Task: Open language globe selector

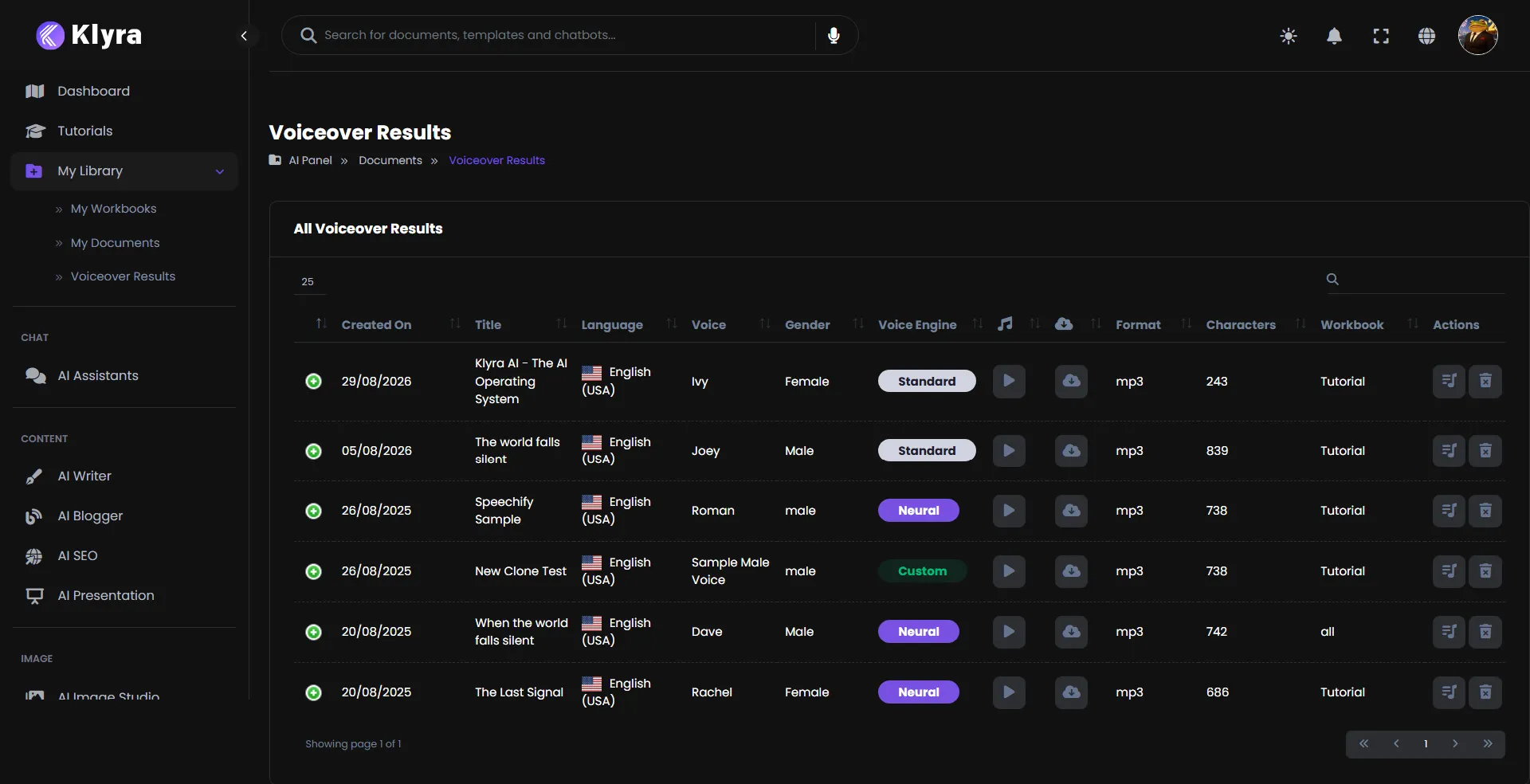Action: (x=1426, y=36)
